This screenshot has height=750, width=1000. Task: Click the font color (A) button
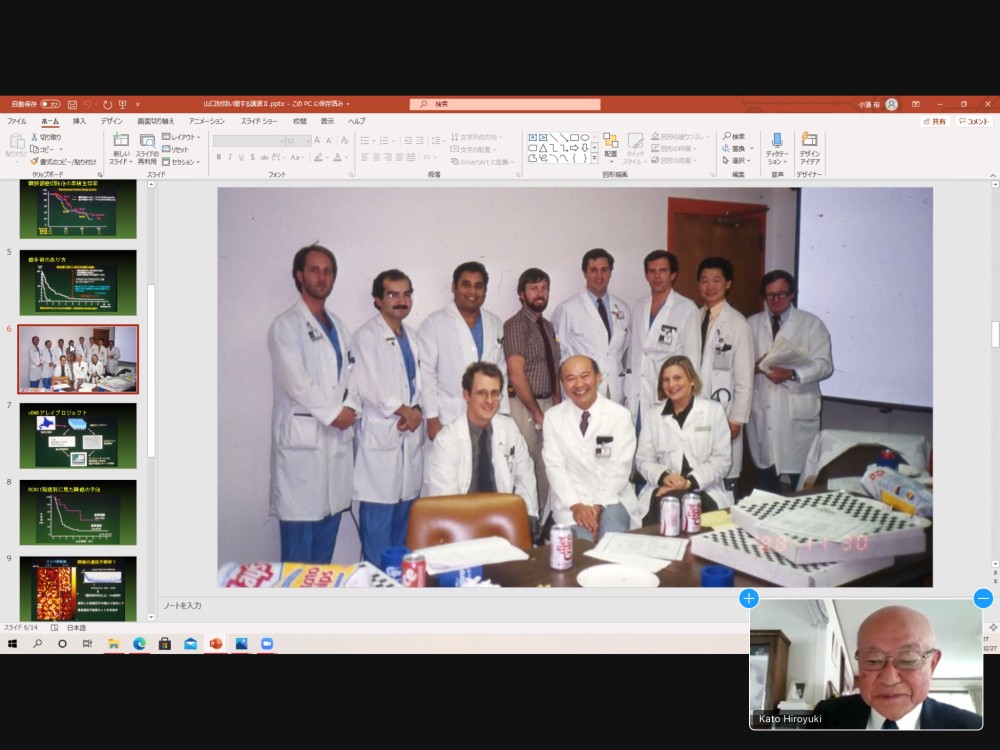click(x=337, y=157)
